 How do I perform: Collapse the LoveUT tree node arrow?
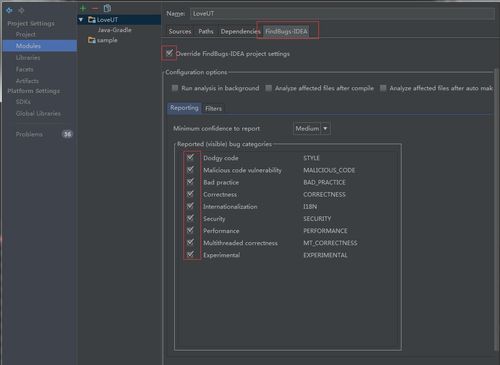point(81,20)
